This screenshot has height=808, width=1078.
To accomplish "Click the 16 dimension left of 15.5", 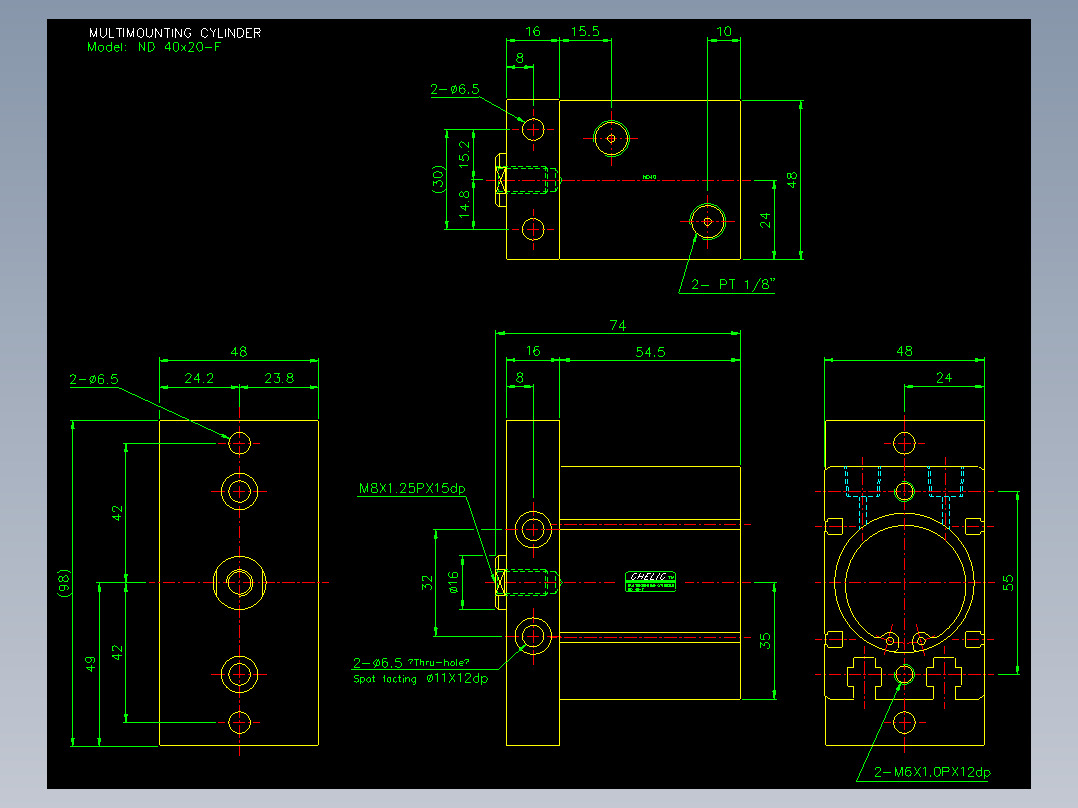I will [533, 32].
